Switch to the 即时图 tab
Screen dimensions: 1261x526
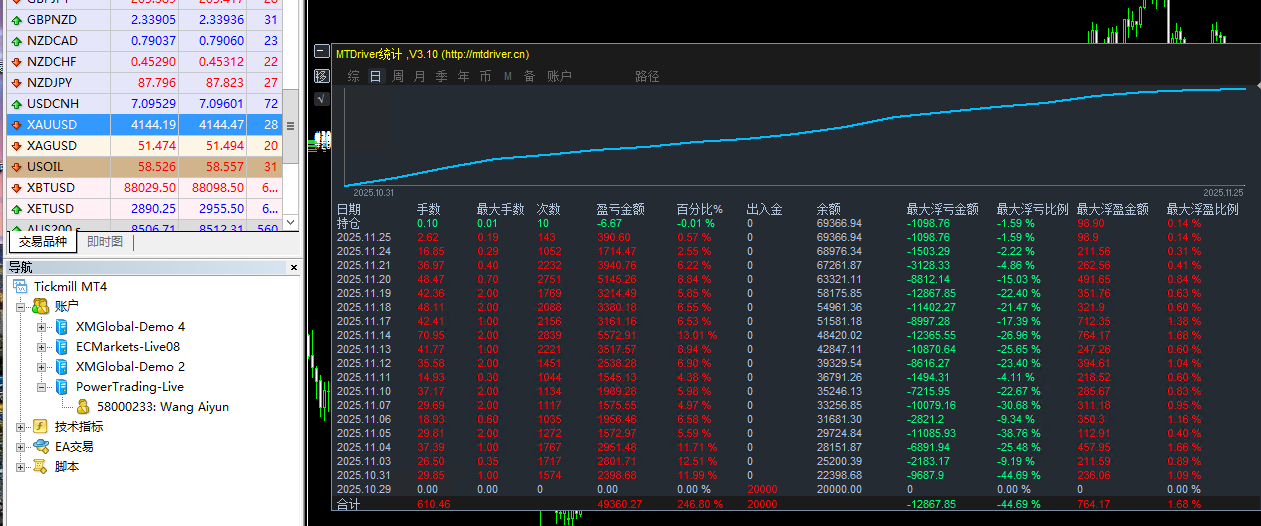[105, 242]
